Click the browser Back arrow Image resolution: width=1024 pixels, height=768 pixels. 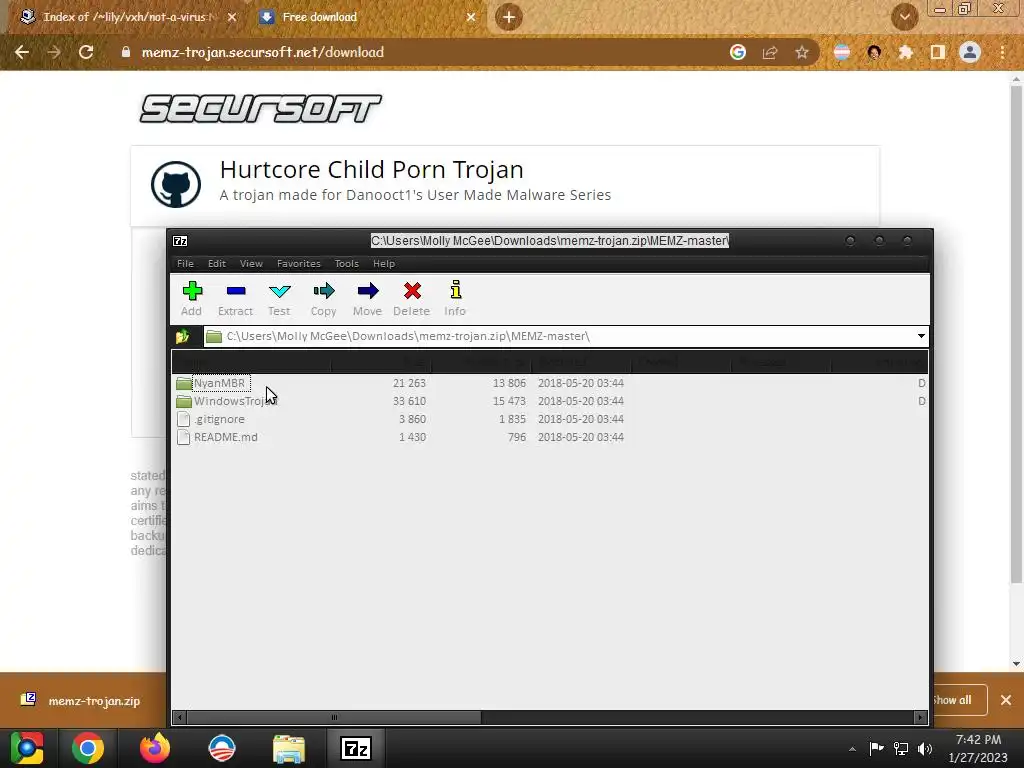(22, 52)
